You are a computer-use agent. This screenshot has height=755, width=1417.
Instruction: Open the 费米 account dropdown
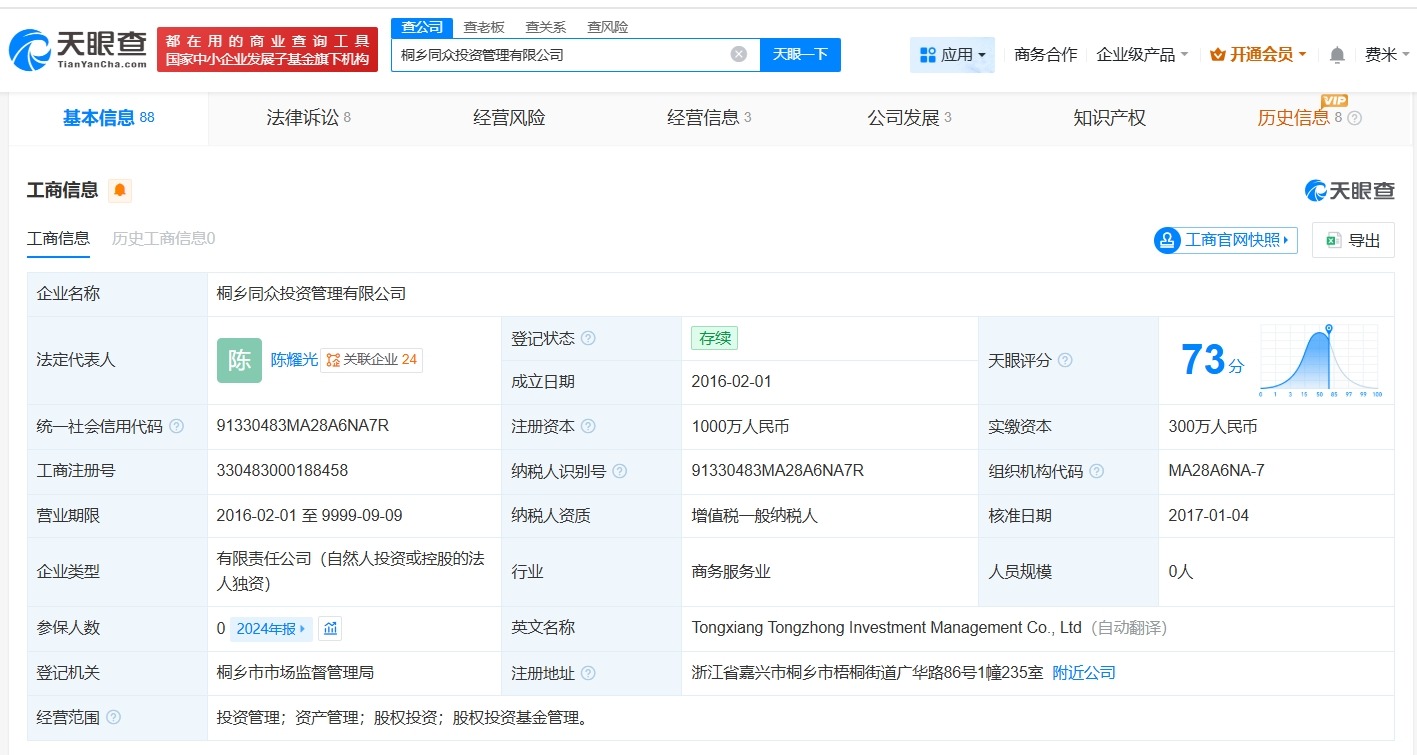point(1387,55)
